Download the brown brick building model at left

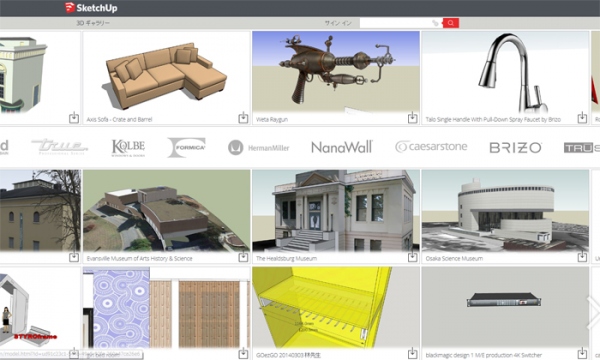click(74, 256)
